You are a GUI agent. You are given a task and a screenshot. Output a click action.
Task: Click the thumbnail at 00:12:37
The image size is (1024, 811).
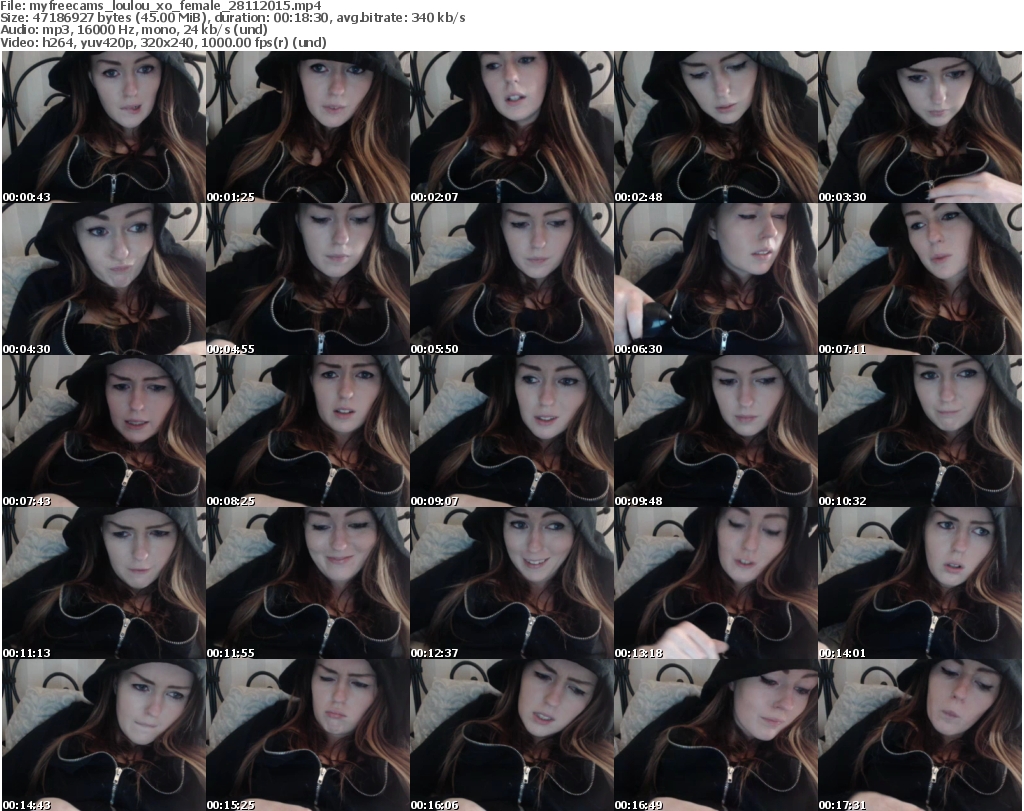(512, 583)
